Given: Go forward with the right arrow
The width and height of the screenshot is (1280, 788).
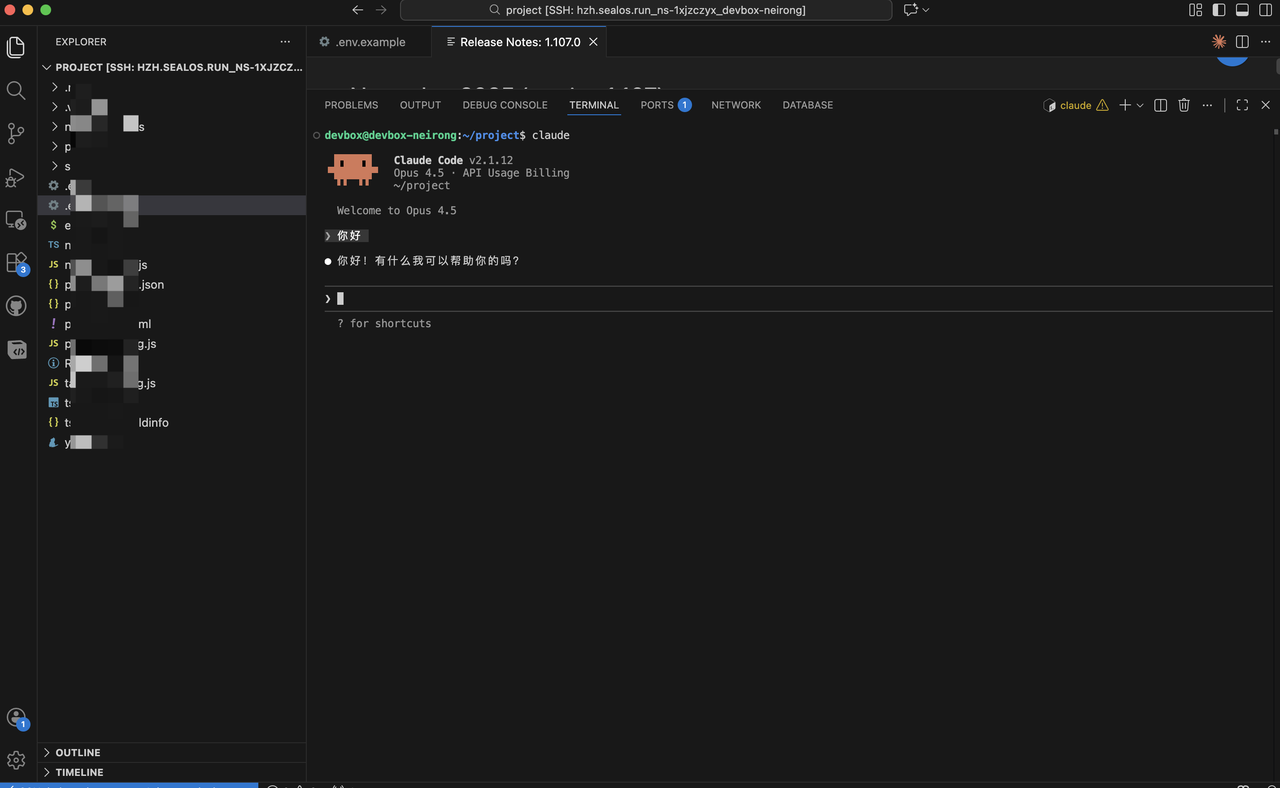Looking at the screenshot, I should 381,10.
